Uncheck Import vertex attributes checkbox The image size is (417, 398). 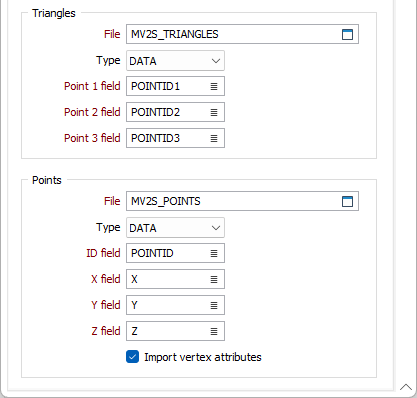click(133, 357)
